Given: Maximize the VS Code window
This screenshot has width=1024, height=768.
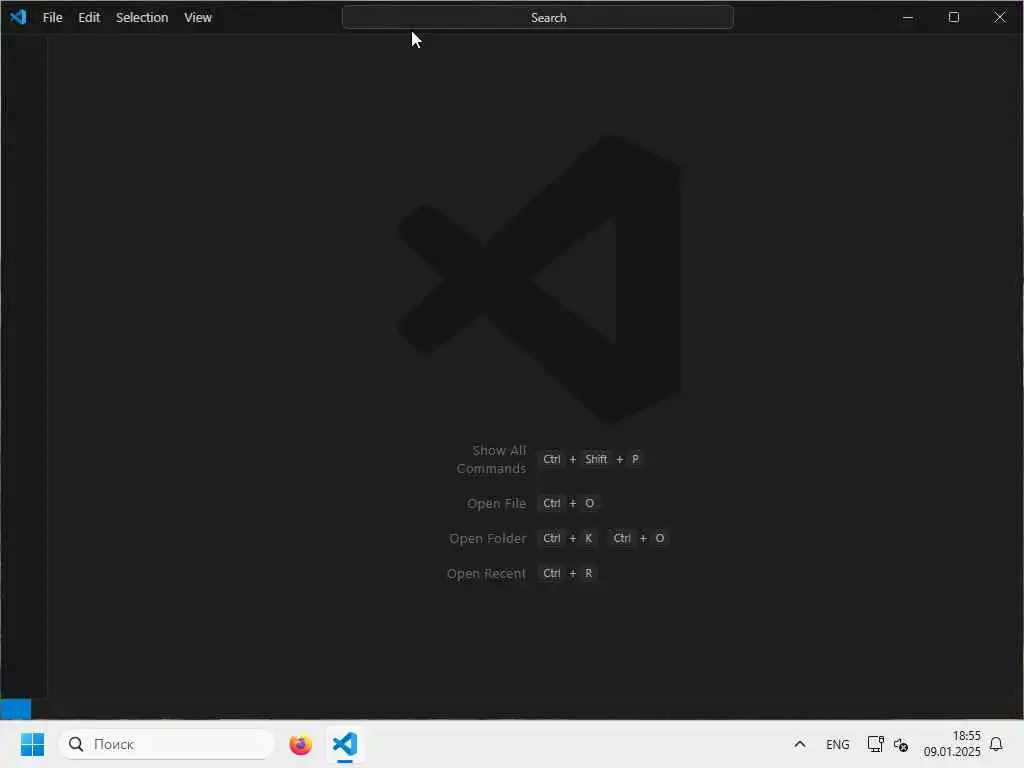Looking at the screenshot, I should tap(953, 18).
